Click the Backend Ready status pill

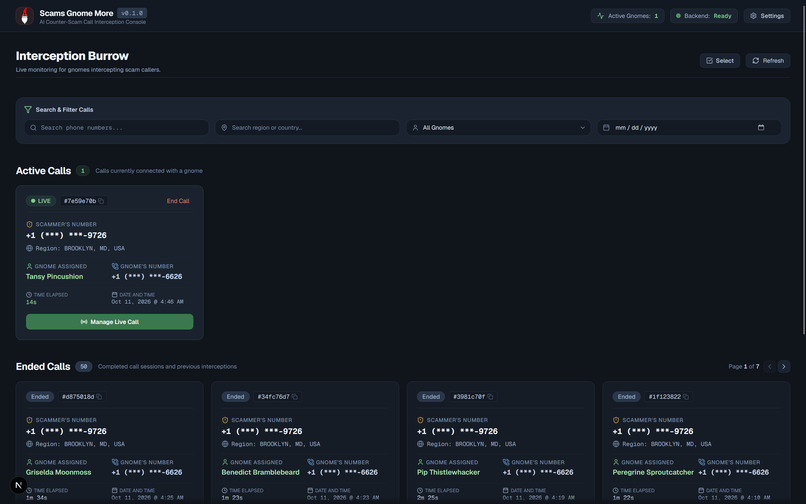tap(704, 16)
